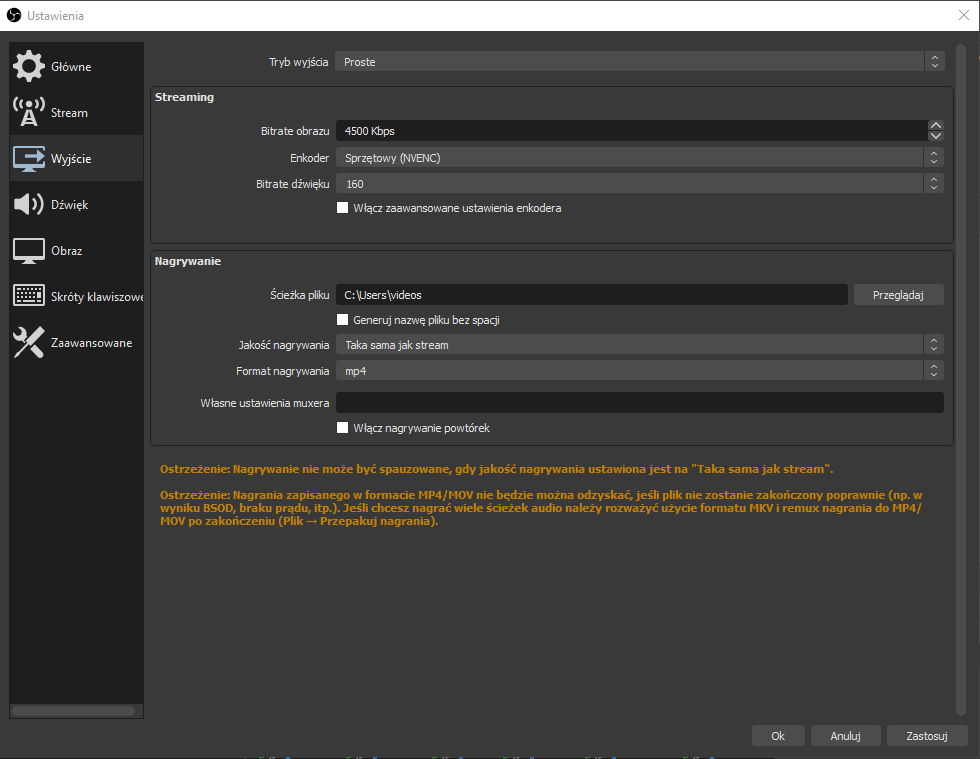Expand the Format nagrywania mp4 dropdown
This screenshot has height=759, width=980.
638,371
